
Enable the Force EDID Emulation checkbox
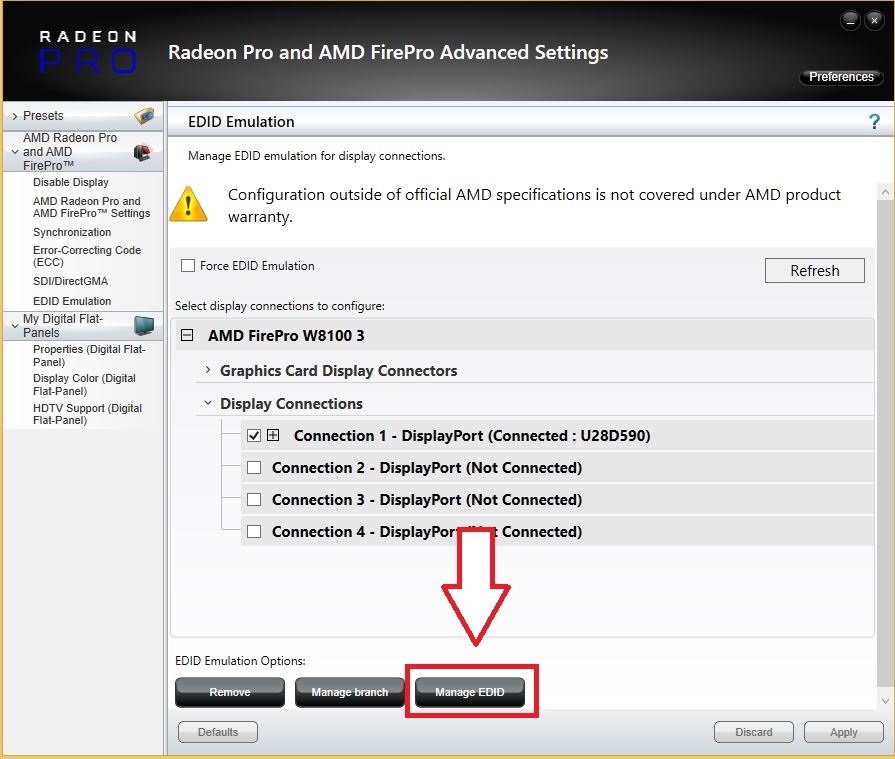click(x=188, y=265)
